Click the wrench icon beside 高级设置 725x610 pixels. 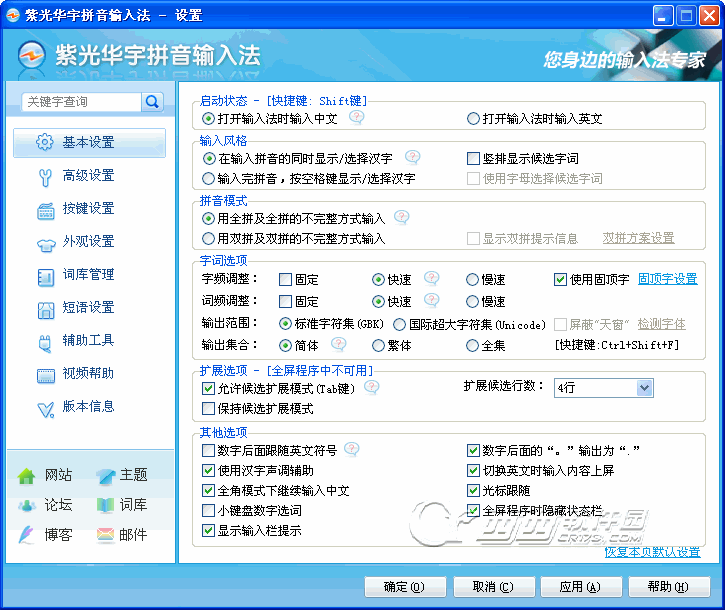45,177
